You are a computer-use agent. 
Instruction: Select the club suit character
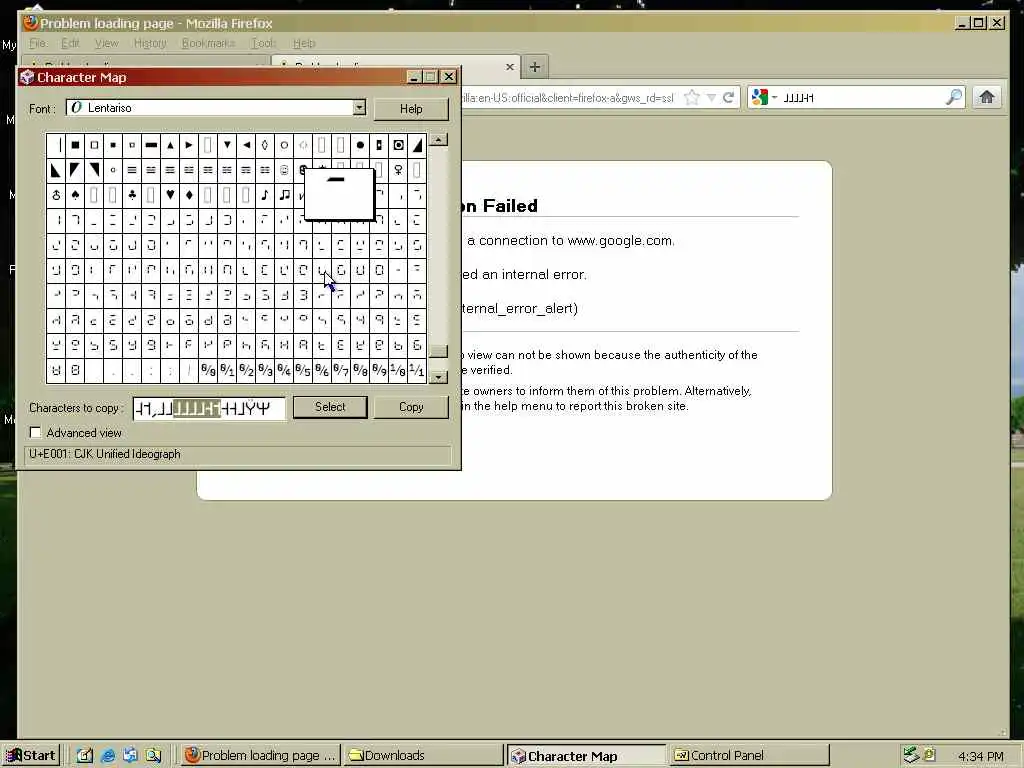click(132, 195)
